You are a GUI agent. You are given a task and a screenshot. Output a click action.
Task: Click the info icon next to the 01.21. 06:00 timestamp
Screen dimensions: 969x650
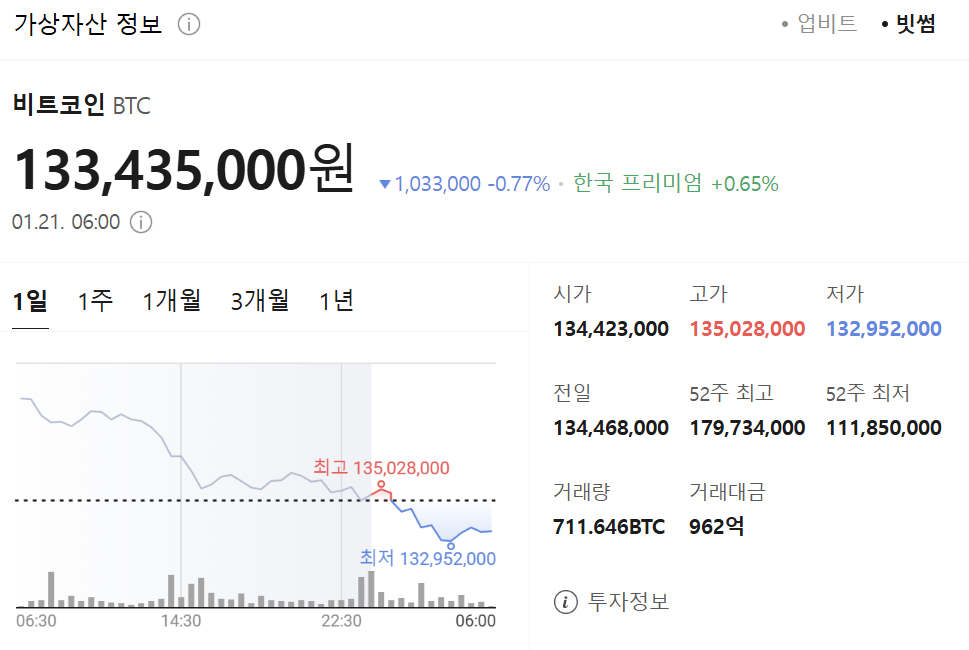[x=142, y=222]
